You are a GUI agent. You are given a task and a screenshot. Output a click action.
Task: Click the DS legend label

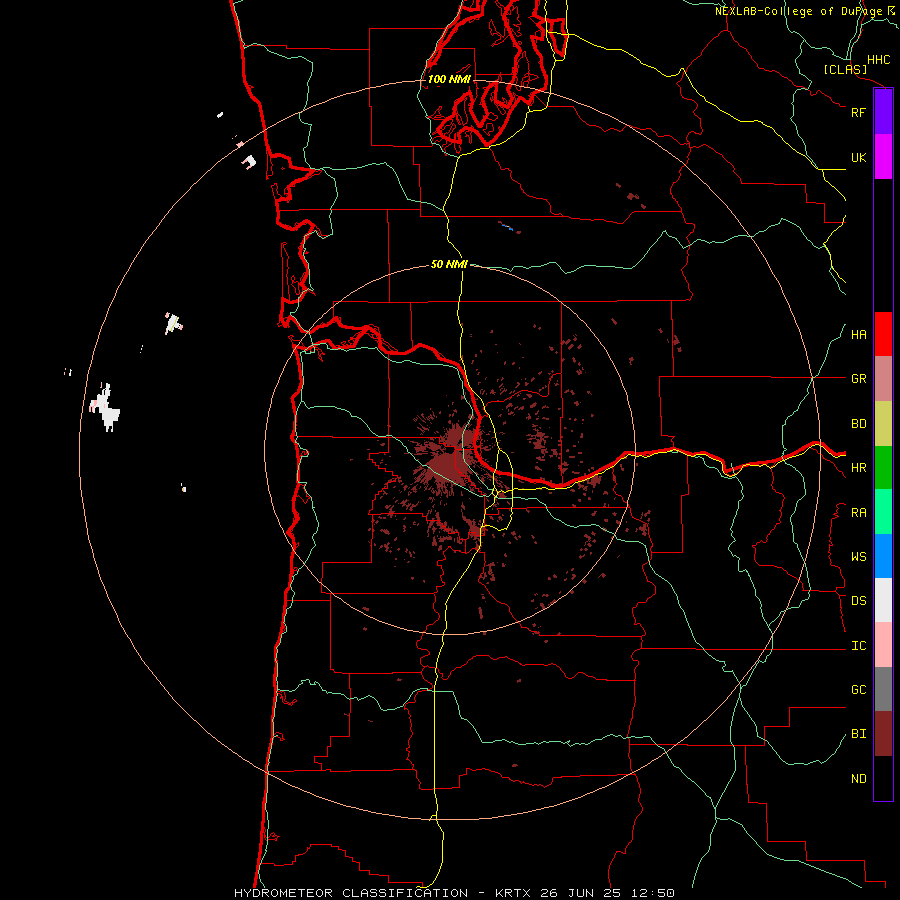[x=858, y=601]
